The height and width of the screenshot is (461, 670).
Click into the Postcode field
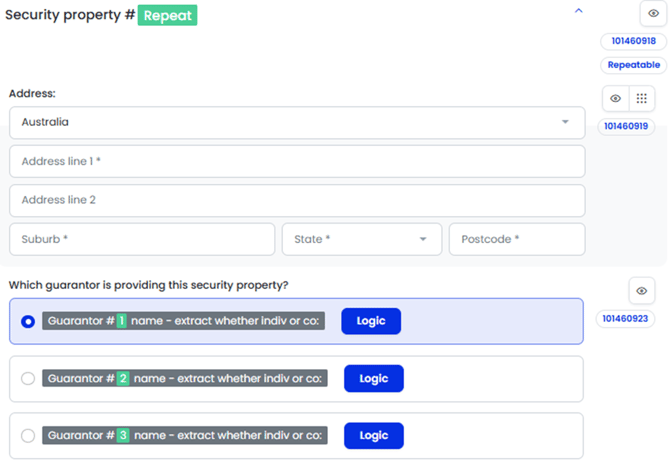tap(516, 239)
